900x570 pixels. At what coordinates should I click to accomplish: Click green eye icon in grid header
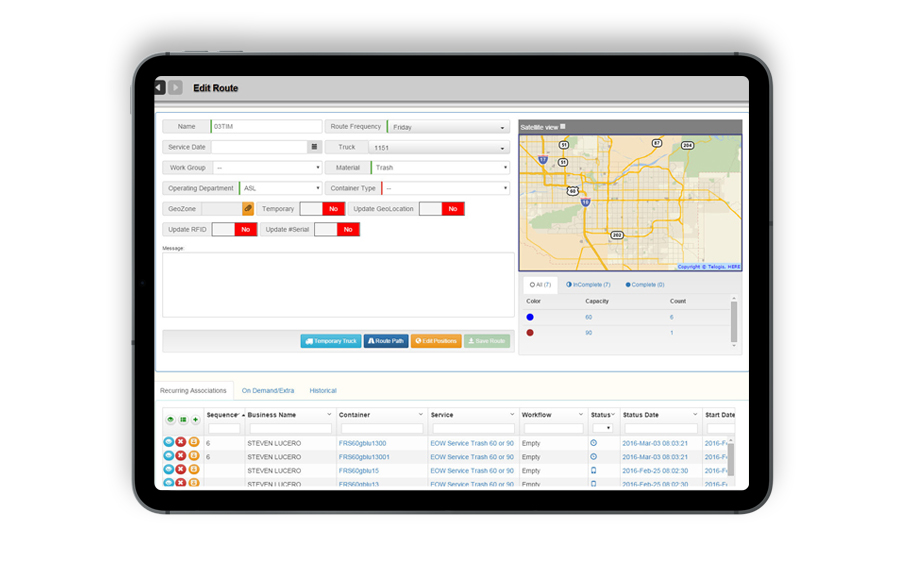tap(170, 420)
